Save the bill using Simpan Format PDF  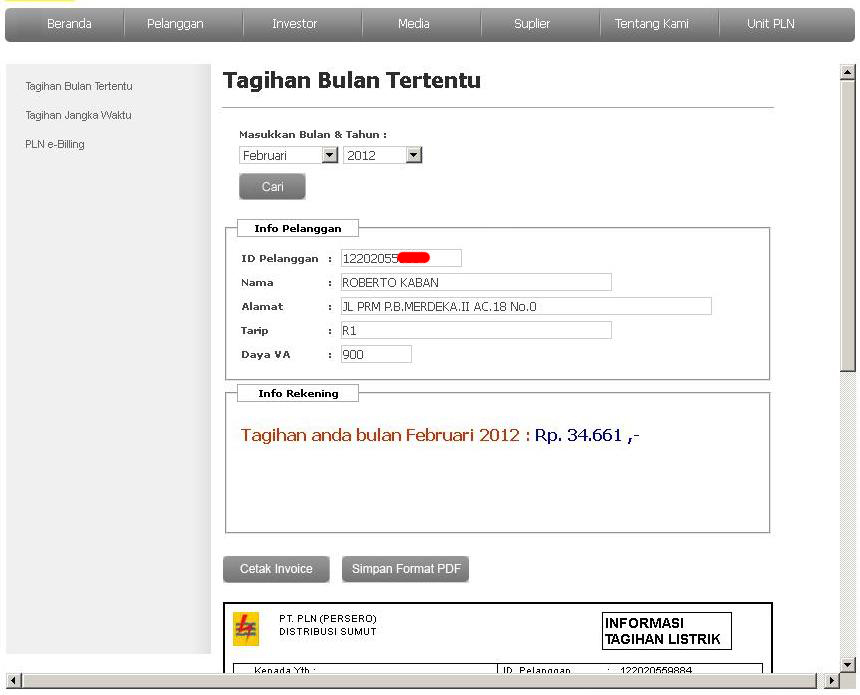tap(405, 568)
